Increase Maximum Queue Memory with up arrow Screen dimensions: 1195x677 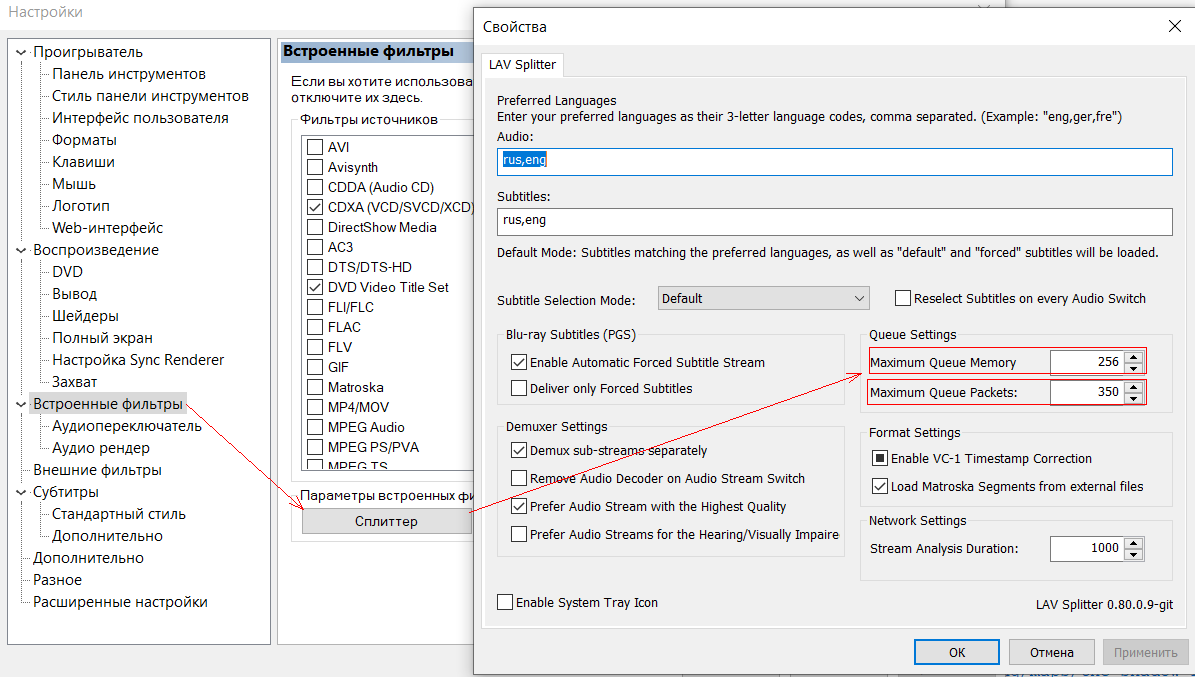(x=1133, y=357)
